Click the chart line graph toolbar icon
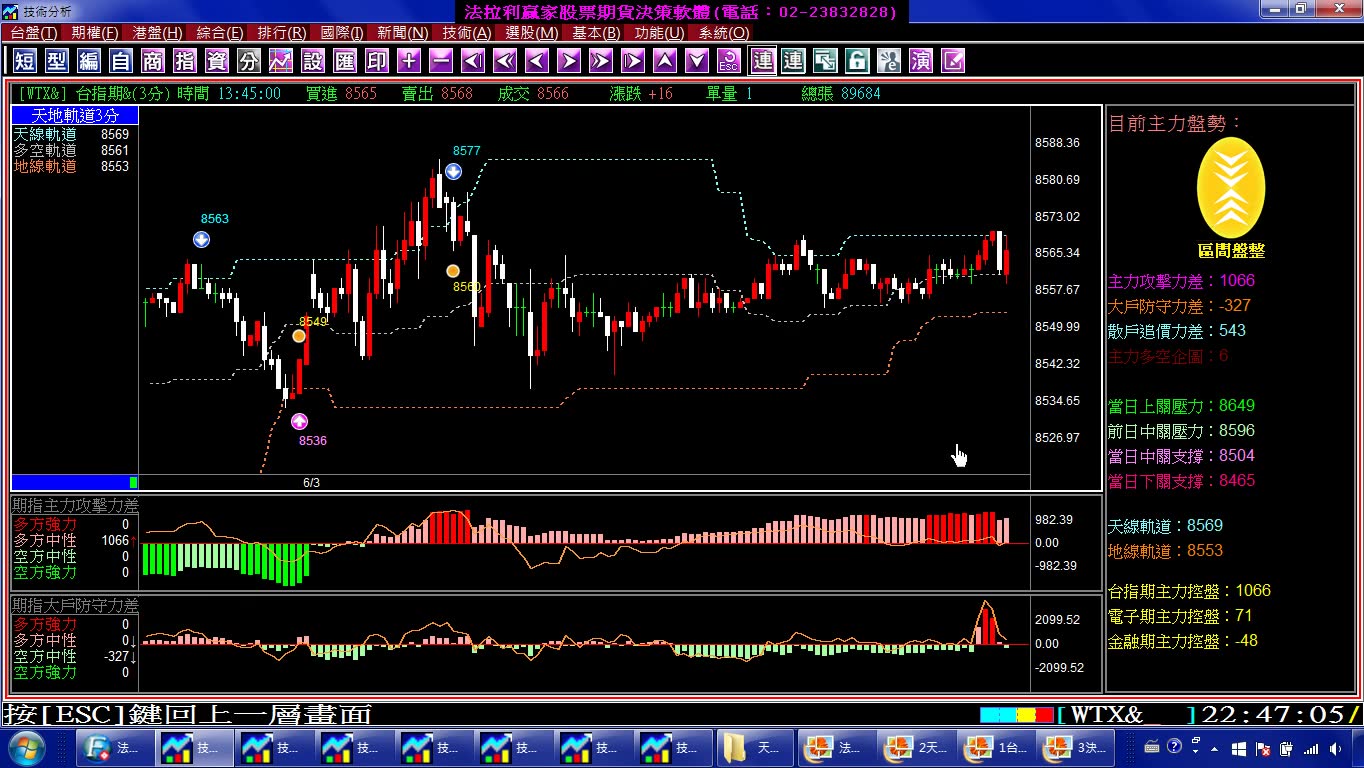Image resolution: width=1364 pixels, height=768 pixels. click(281, 61)
